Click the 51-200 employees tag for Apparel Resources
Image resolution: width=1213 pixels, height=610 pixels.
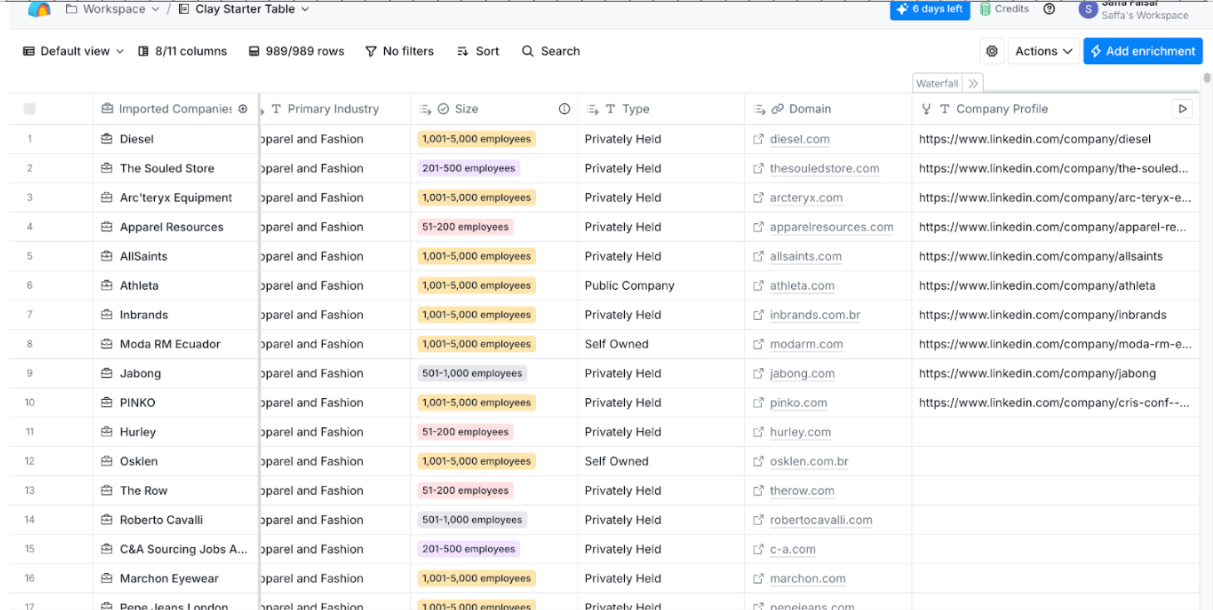click(x=466, y=227)
